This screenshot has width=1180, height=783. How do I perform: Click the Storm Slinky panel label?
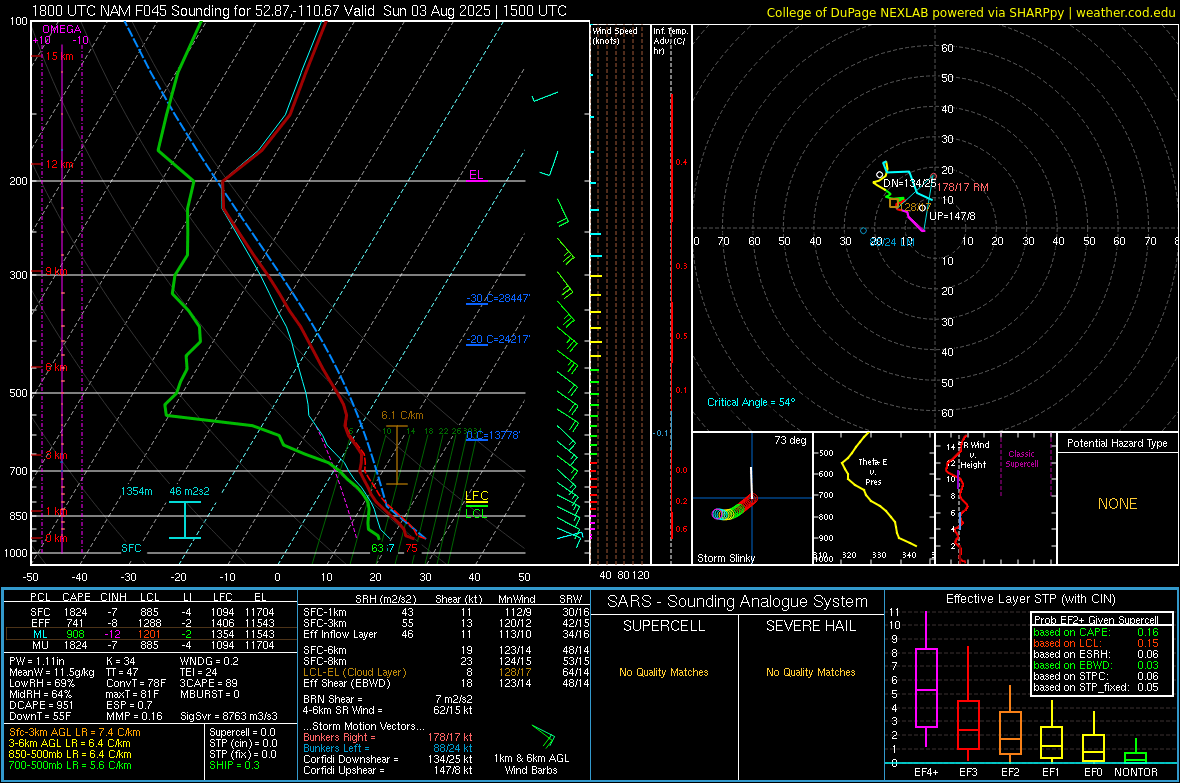(x=725, y=558)
